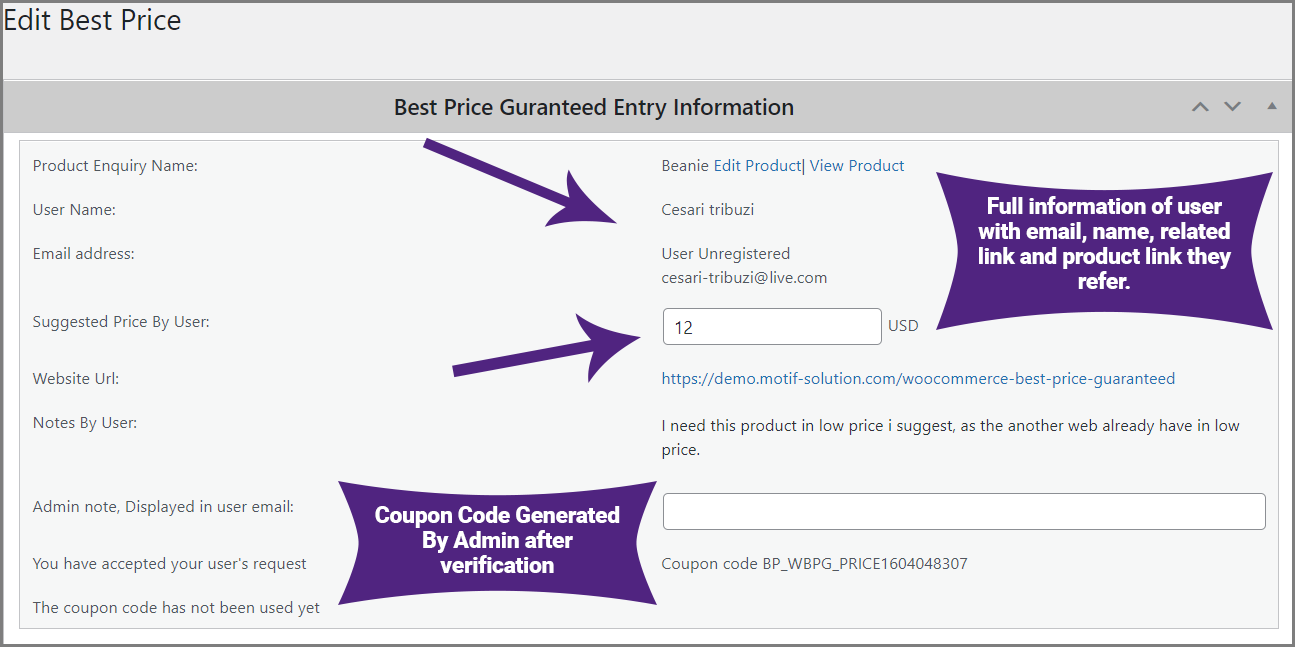
Task: Click the purple Full information of user callout
Action: coord(1104,251)
